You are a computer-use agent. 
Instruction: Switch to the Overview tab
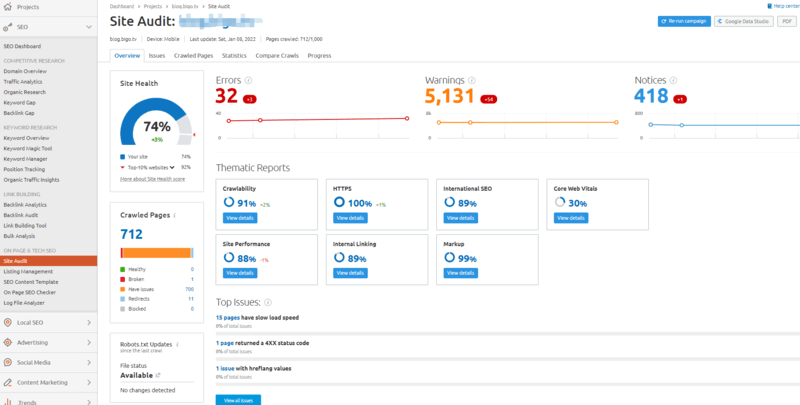[x=127, y=56]
